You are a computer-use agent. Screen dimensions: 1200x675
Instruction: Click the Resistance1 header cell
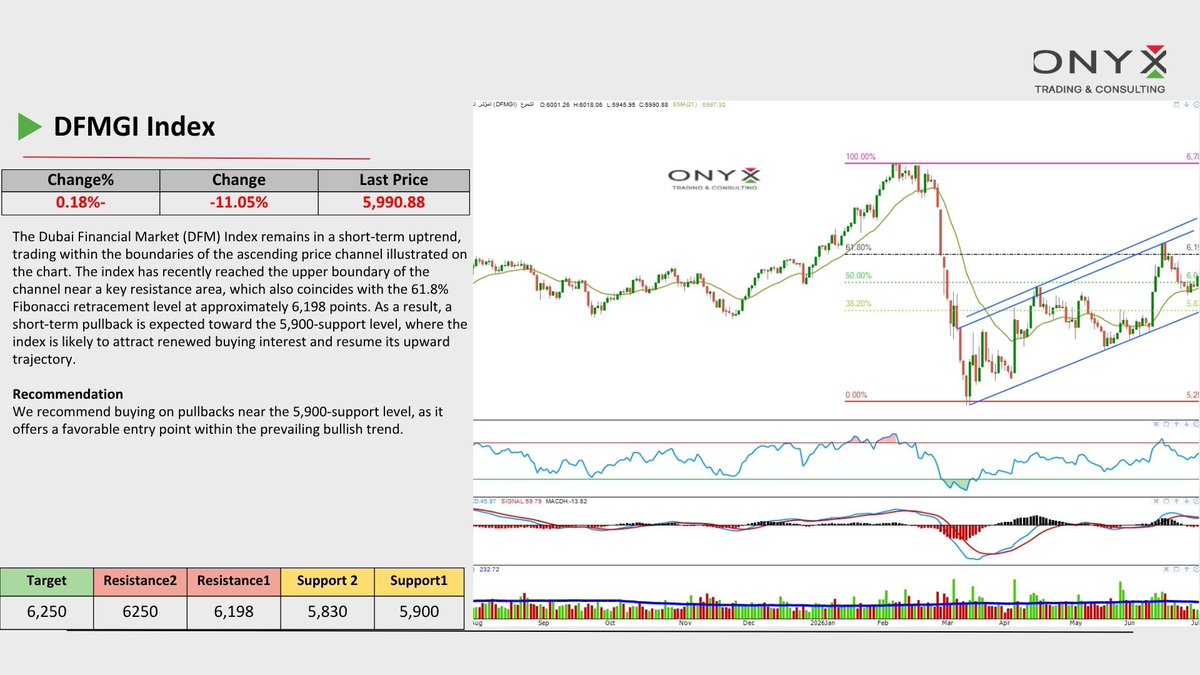point(233,580)
